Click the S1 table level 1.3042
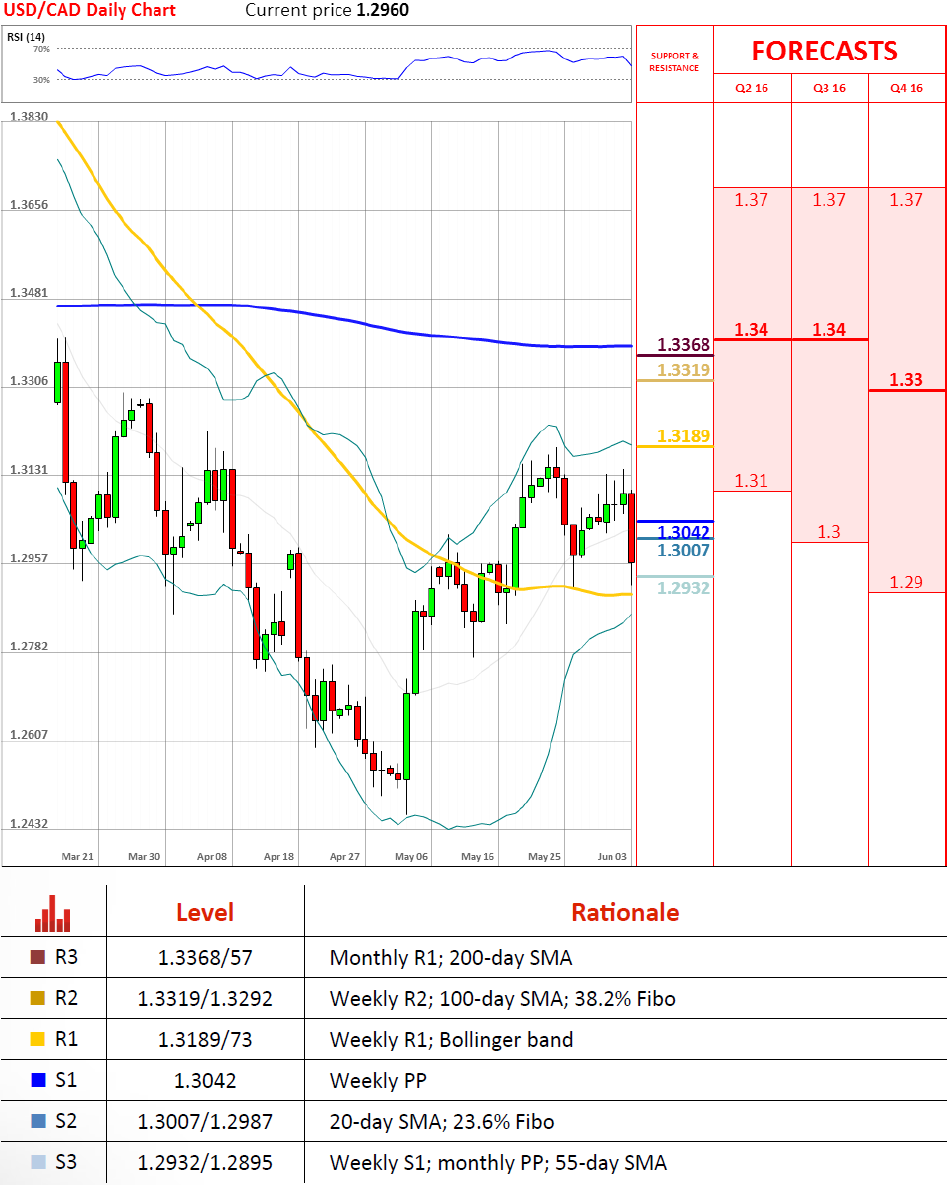Screen dimensions: 949x1185 coord(205,1080)
